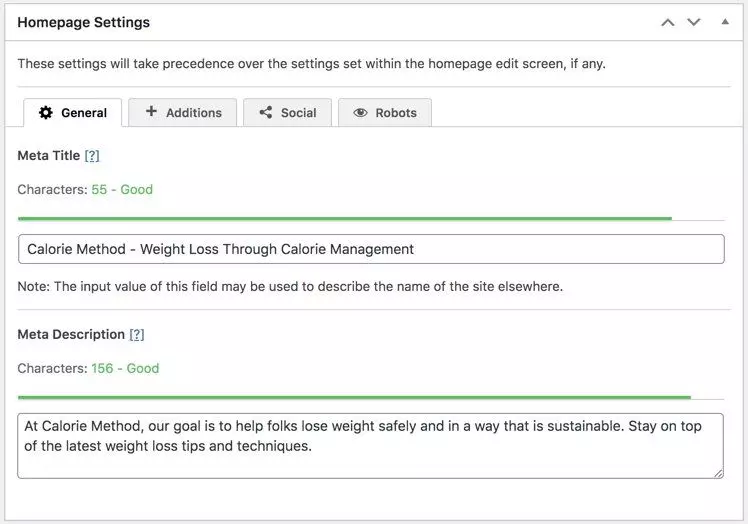Screen dimensions: 748x524
Task: Move Homepage Settings panel up with arrow
Action: click(668, 22)
